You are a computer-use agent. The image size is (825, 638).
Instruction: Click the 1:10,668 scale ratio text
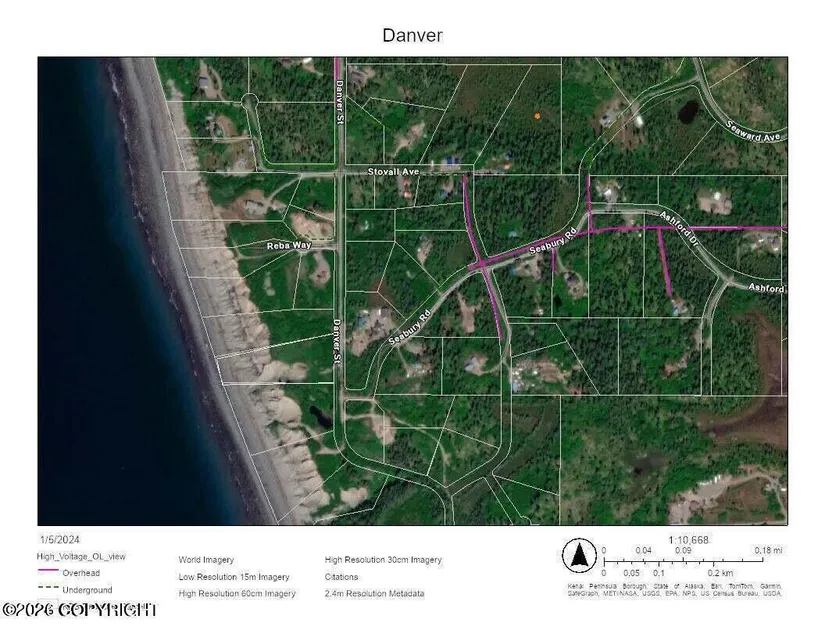[x=688, y=539]
